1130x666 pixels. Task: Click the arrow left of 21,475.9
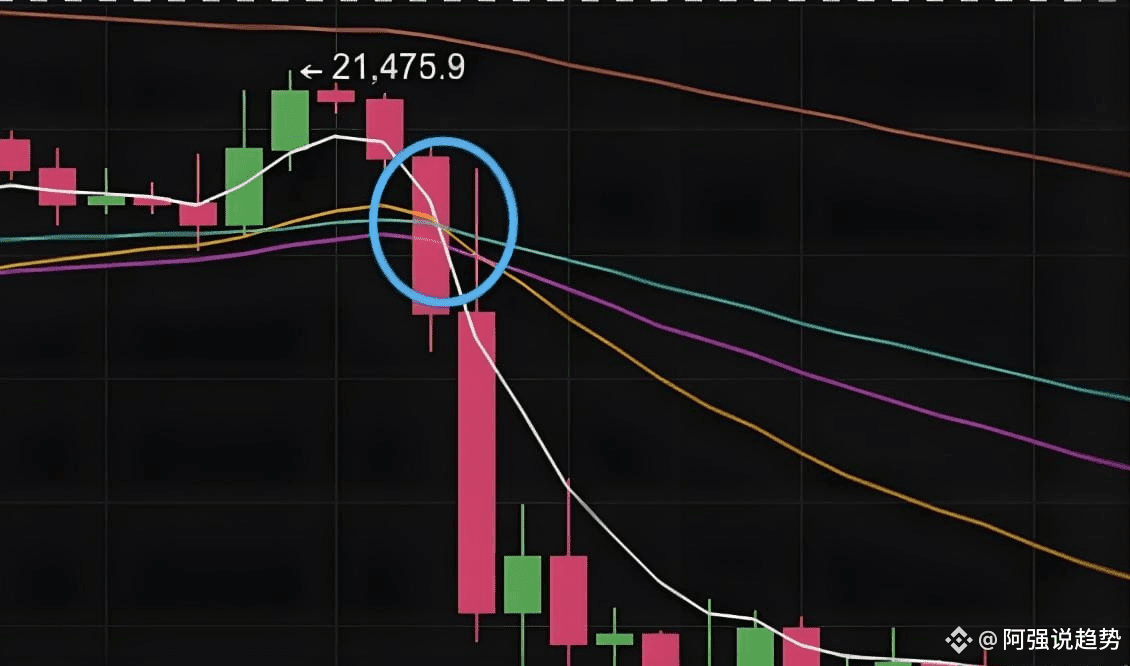311,71
